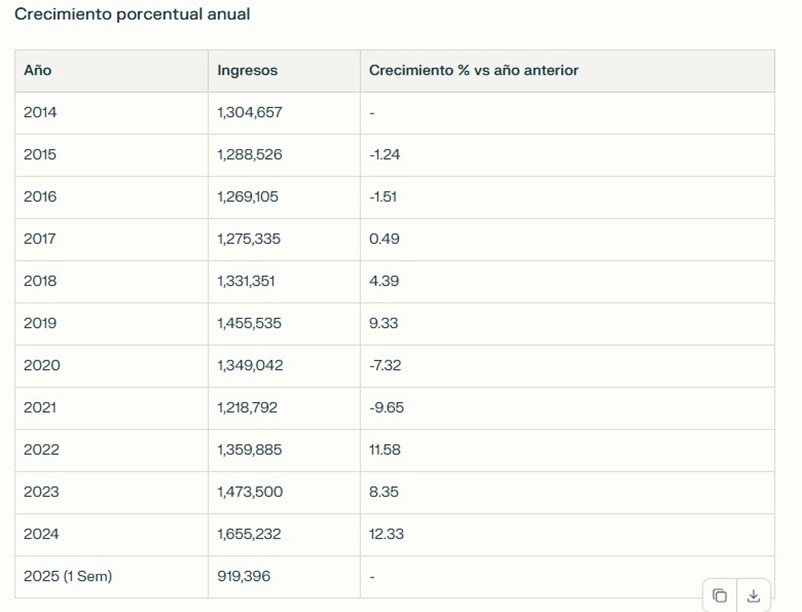This screenshot has width=802, height=612.
Task: Click the 1,331,351 income value
Action: coord(246,281)
